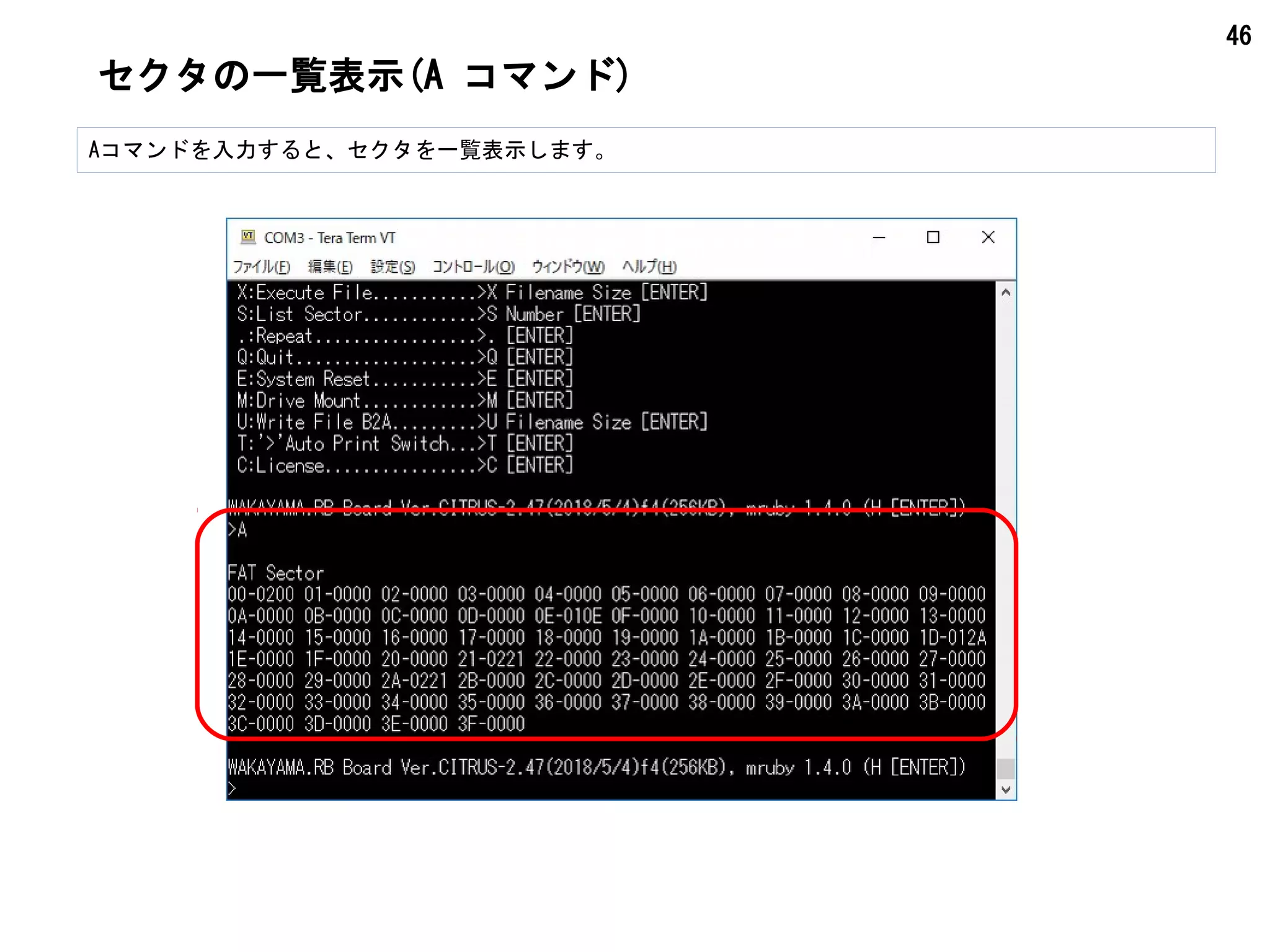1270x952 pixels.
Task: Click the 'E:System Reset' help line
Action: tap(405, 379)
